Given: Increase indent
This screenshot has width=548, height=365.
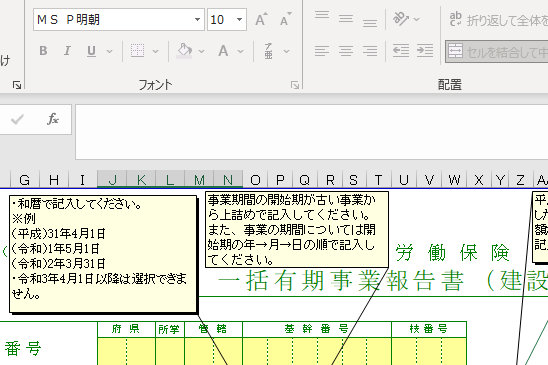Looking at the screenshot, I should click(425, 51).
